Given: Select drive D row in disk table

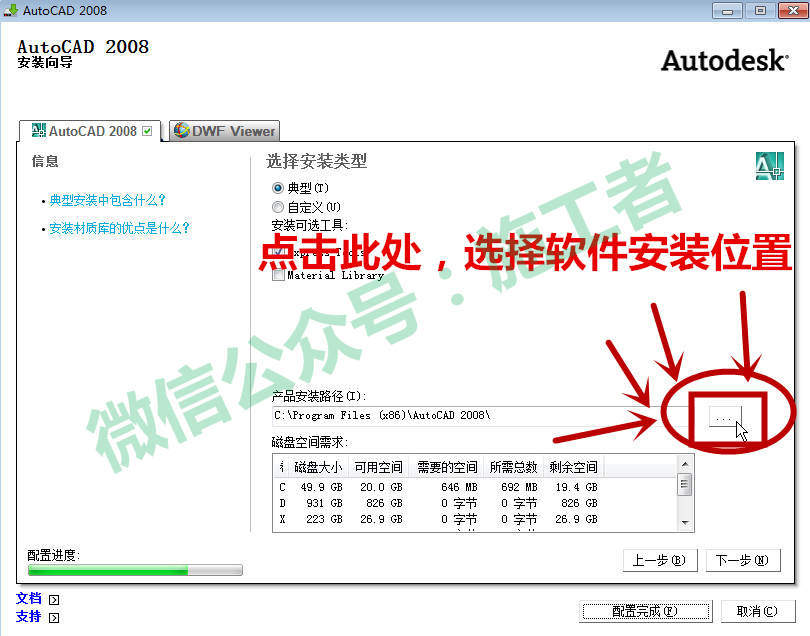Looking at the screenshot, I should point(475,503).
